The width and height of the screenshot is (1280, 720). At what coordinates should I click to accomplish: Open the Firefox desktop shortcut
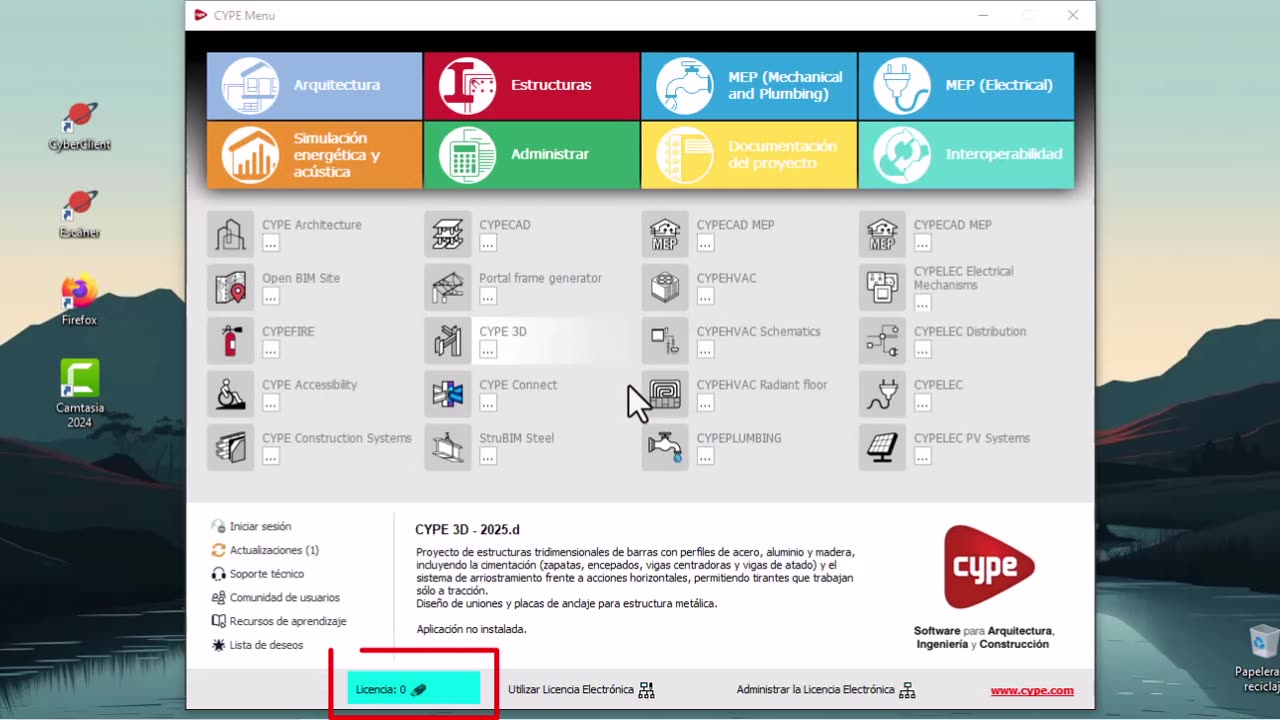[x=80, y=300]
